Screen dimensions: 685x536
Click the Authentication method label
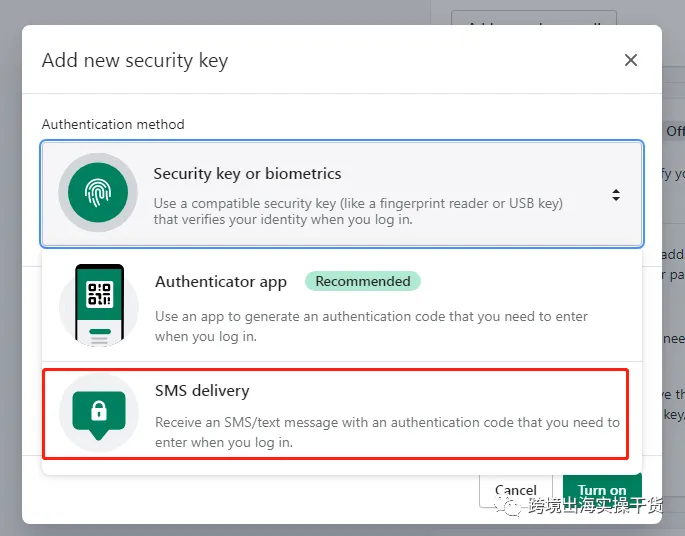pos(113,124)
